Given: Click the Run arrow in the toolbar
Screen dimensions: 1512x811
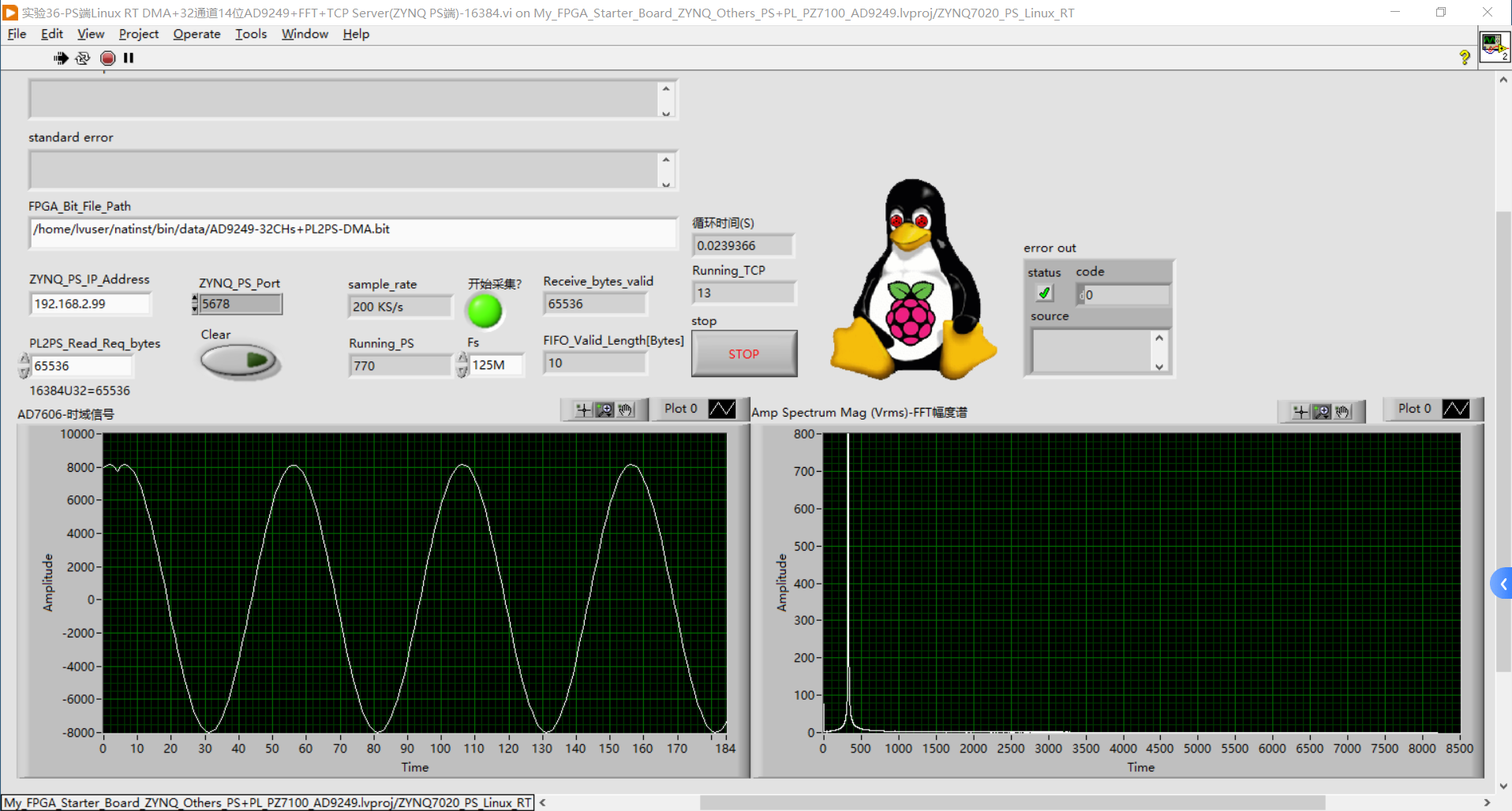Looking at the screenshot, I should coord(61,58).
